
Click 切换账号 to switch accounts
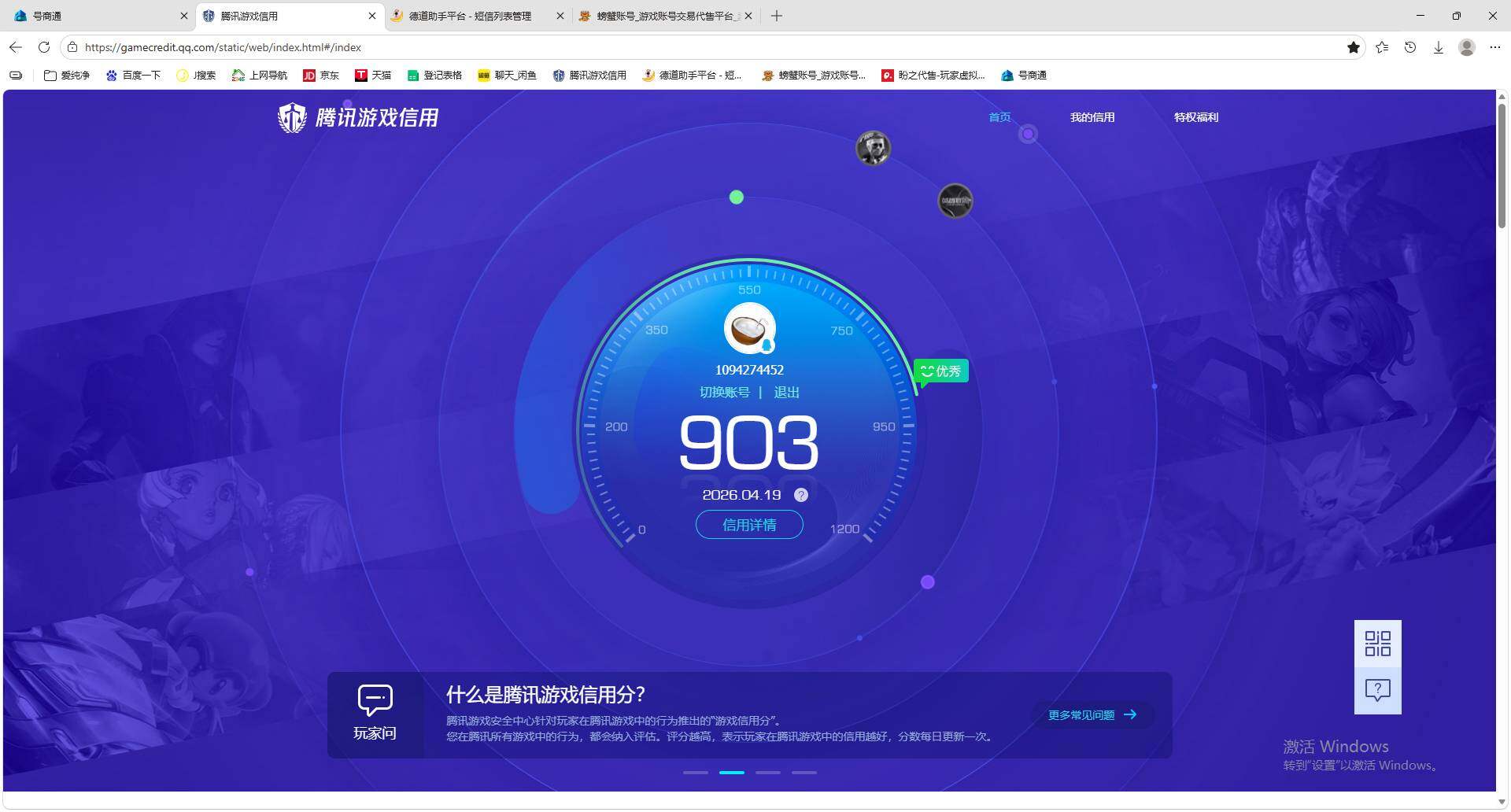coord(724,392)
